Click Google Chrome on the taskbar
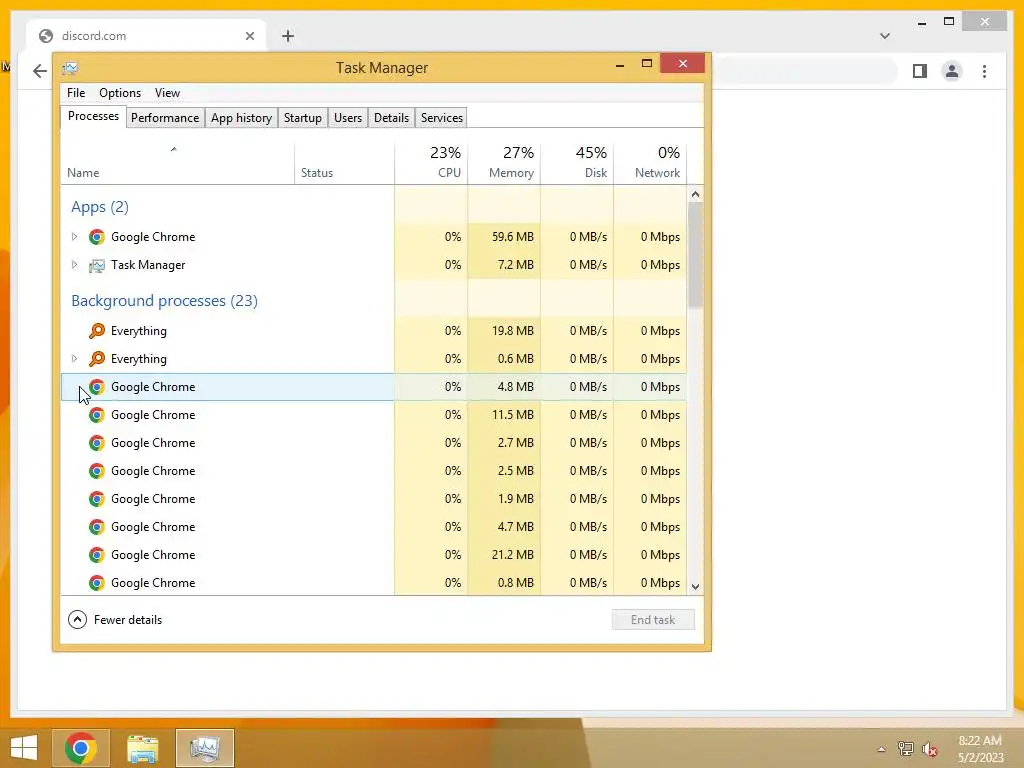 click(x=81, y=748)
